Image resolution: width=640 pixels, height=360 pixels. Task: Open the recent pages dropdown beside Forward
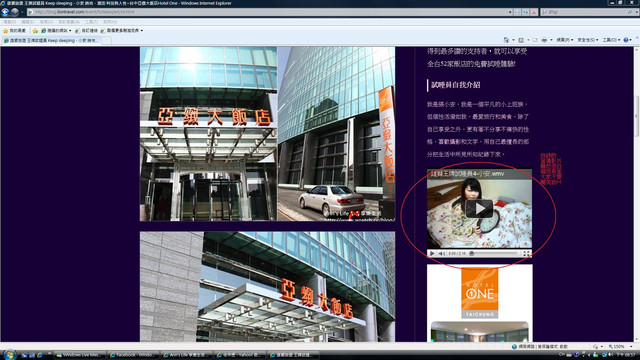coord(22,12)
